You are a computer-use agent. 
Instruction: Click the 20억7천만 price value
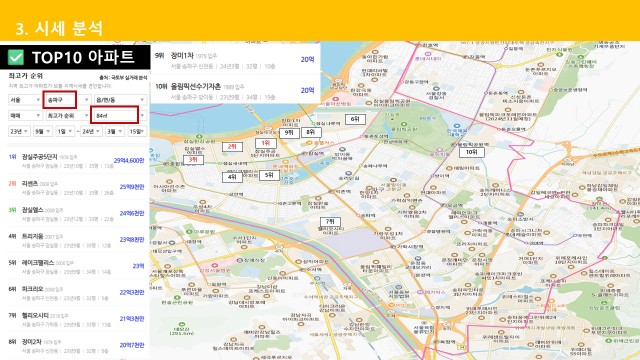pyautogui.click(x=132, y=345)
